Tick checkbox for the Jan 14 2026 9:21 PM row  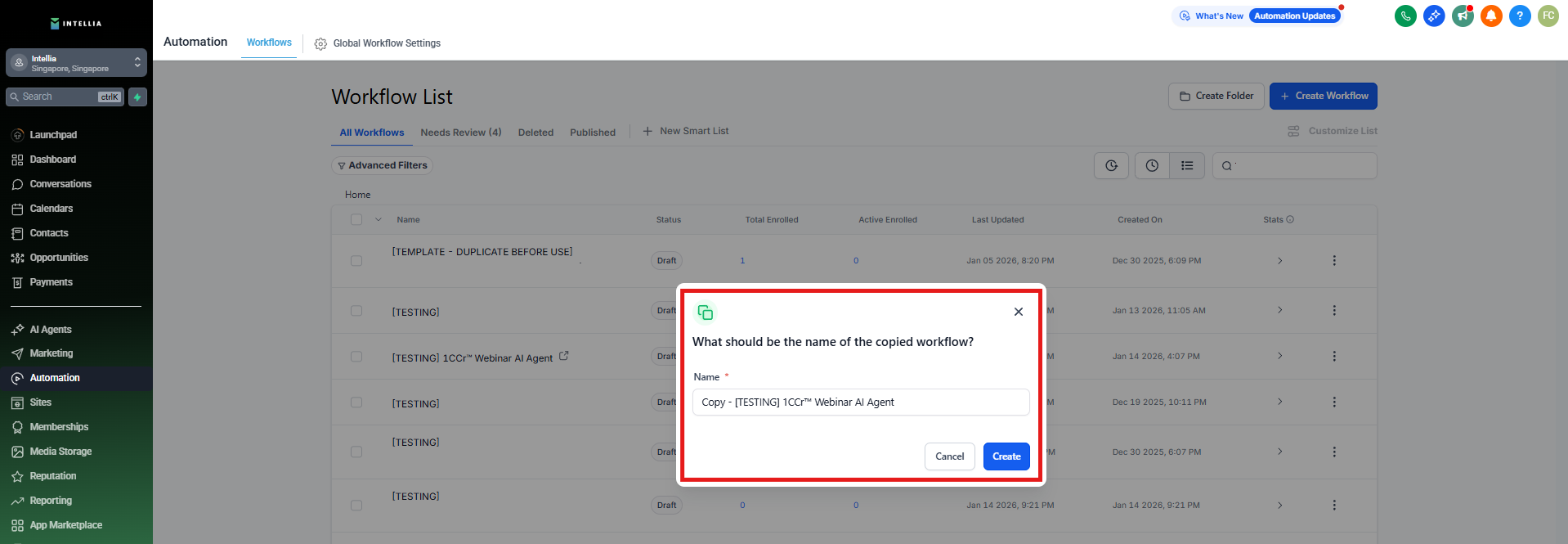(356, 506)
